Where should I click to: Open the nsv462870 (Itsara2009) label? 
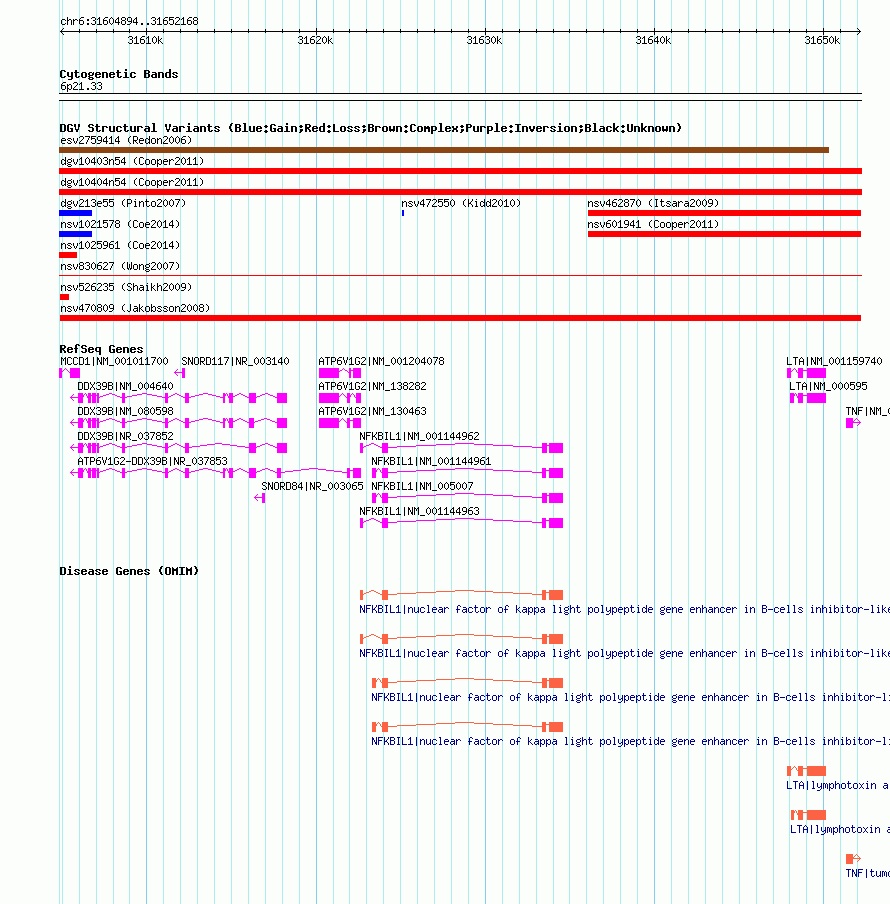pyautogui.click(x=653, y=203)
